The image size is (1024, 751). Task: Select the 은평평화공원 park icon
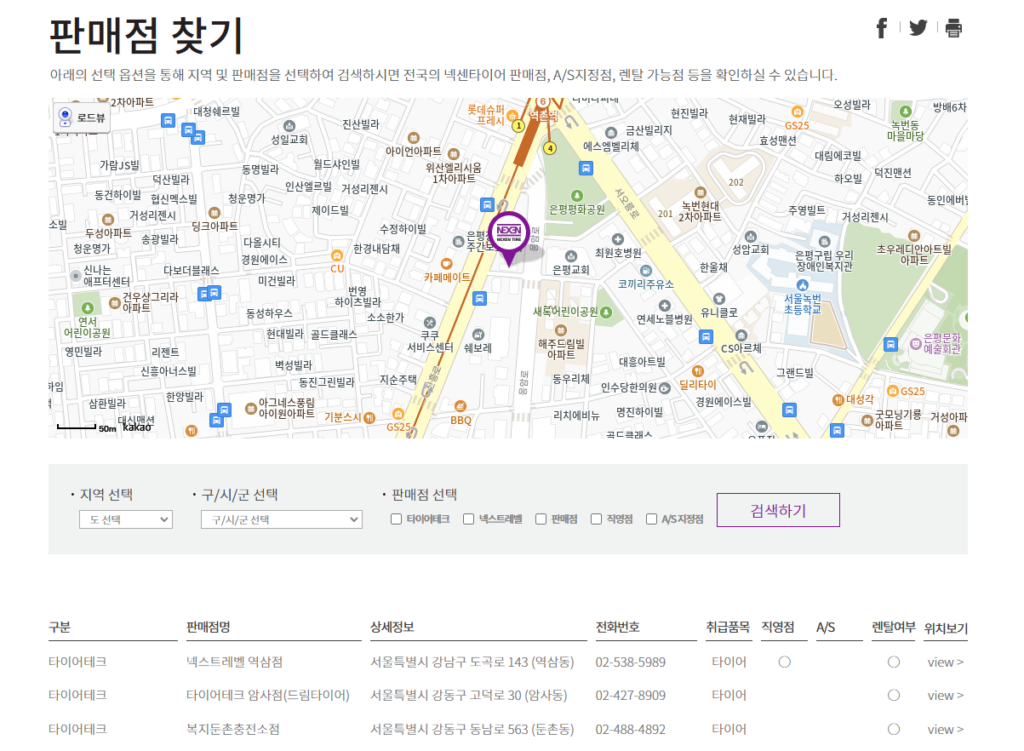(577, 195)
